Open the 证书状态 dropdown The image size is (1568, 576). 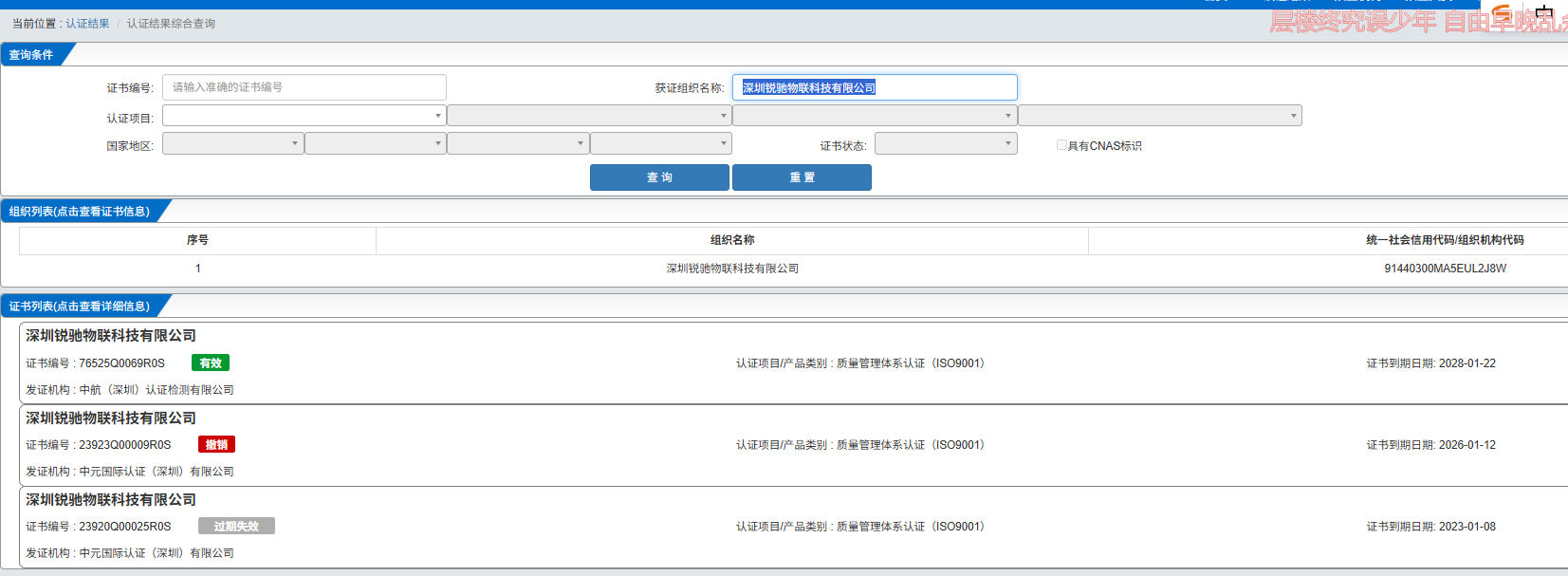click(946, 143)
